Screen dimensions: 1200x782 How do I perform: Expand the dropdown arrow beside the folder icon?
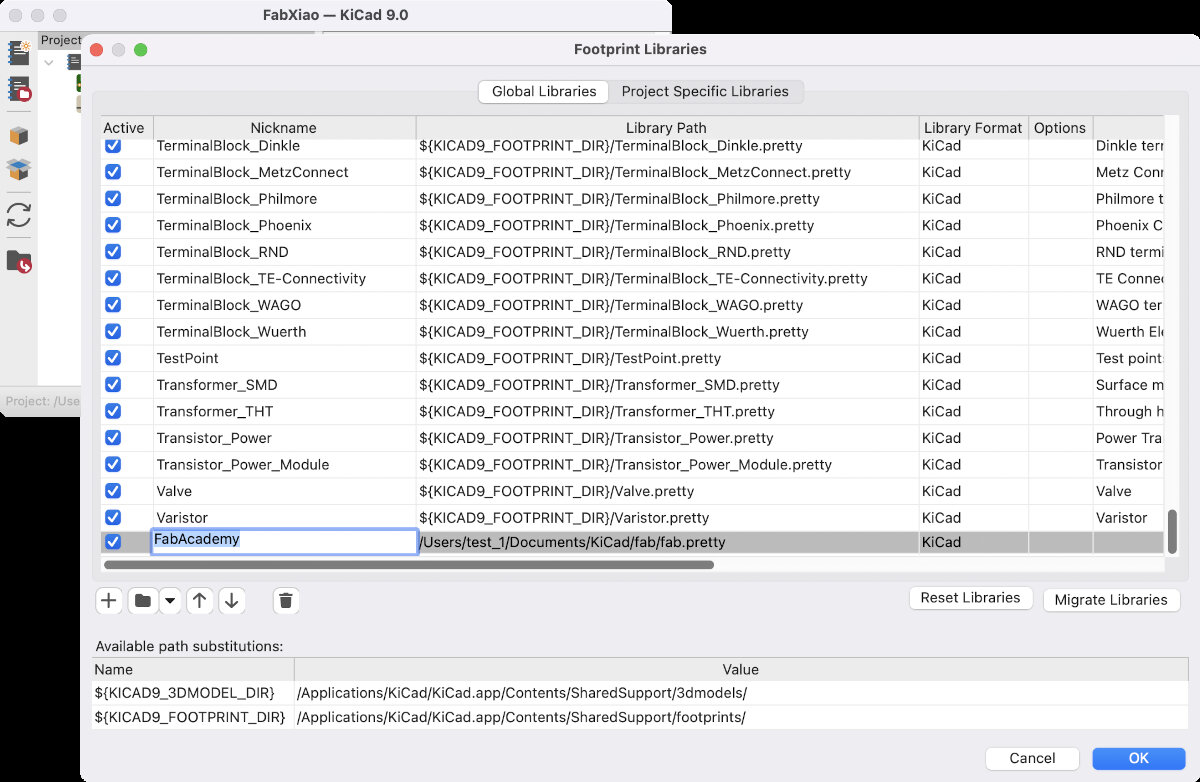point(169,600)
